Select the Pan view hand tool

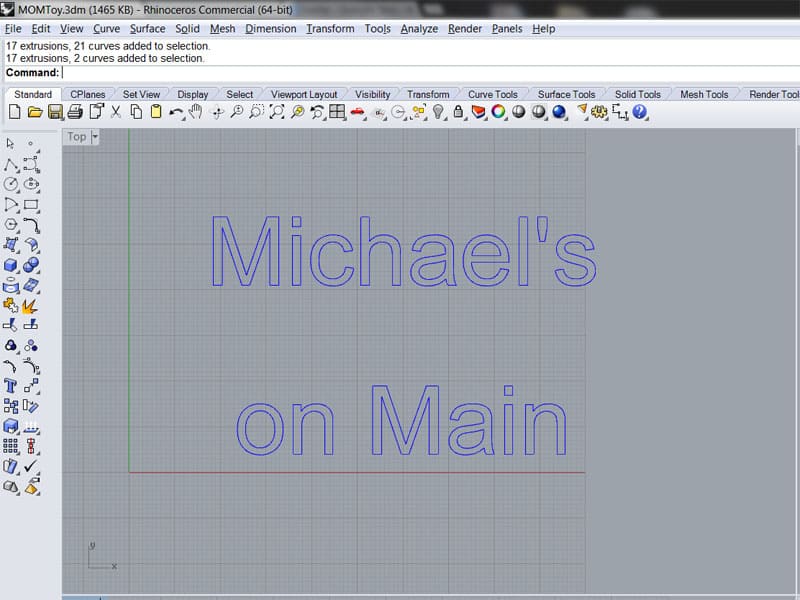tap(196, 113)
